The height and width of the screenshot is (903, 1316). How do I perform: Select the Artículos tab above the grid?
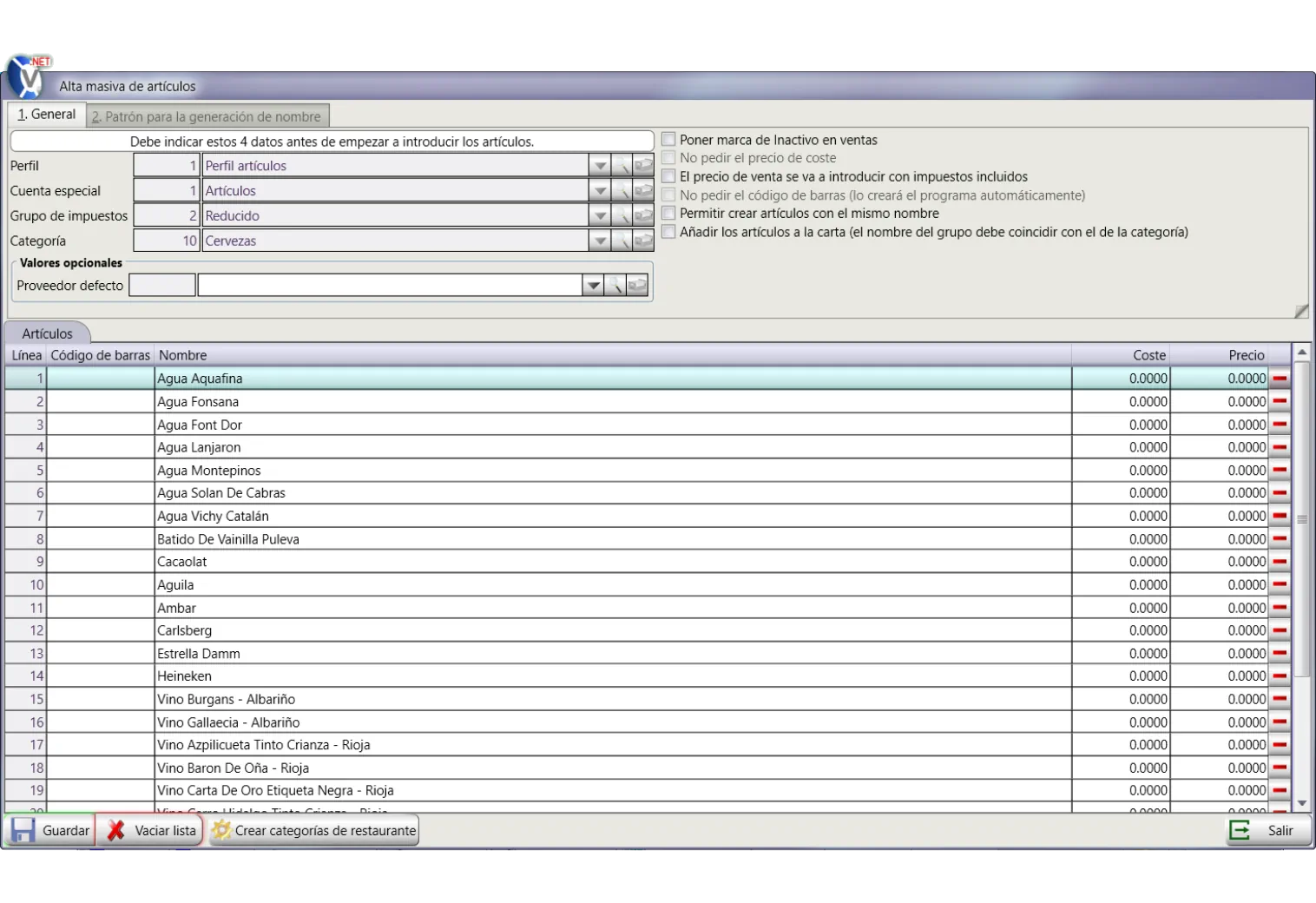48,333
